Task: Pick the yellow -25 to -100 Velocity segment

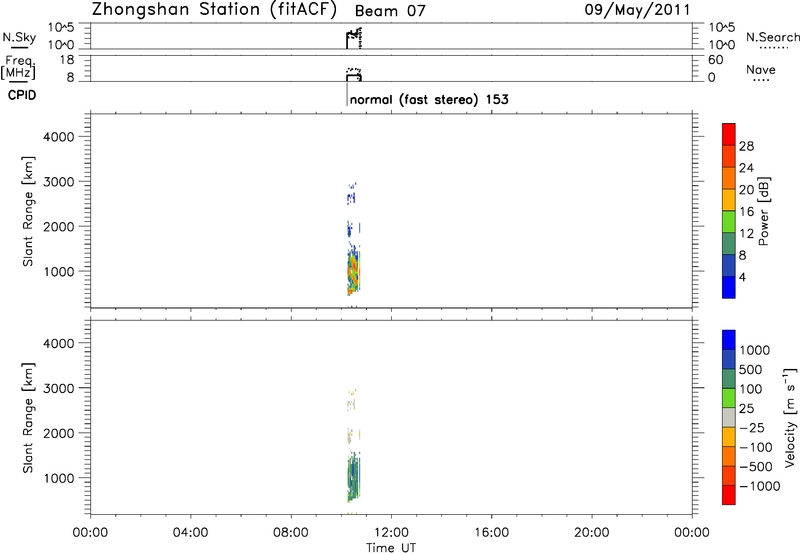Action: [729, 437]
